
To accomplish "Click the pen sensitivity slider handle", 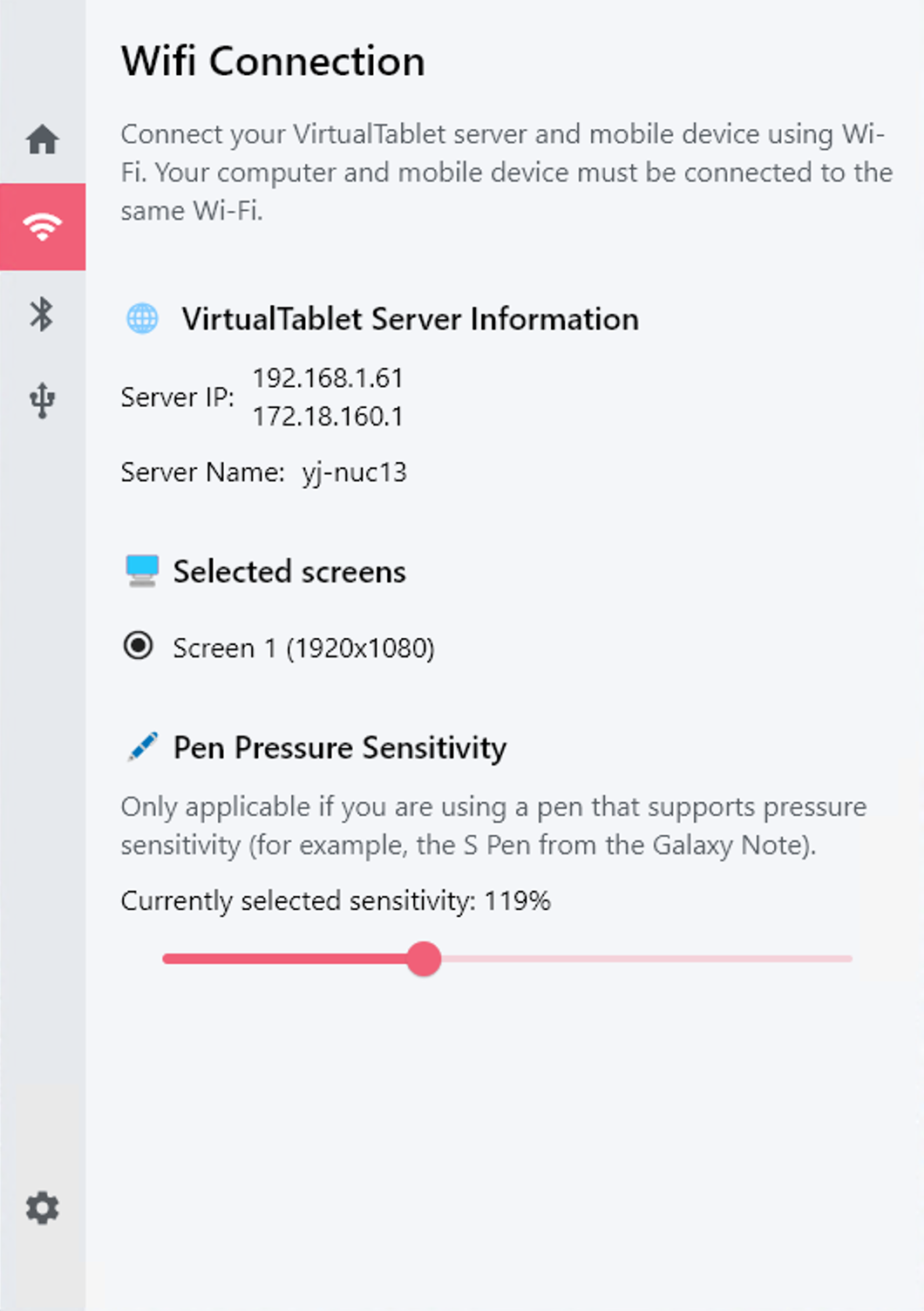I will 425,959.
